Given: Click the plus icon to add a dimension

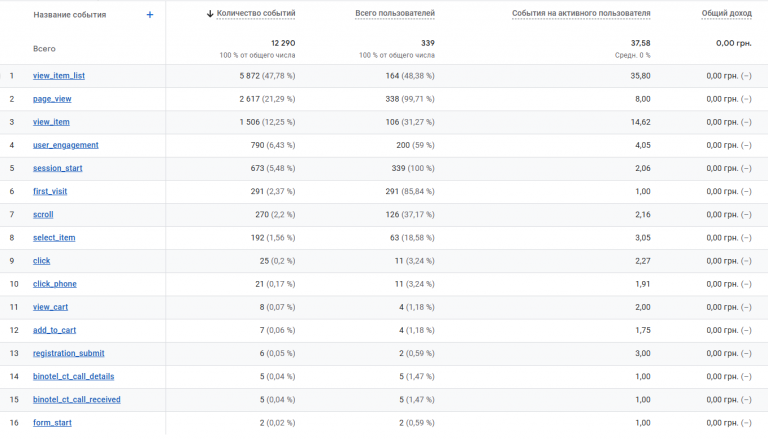Looking at the screenshot, I should [150, 15].
